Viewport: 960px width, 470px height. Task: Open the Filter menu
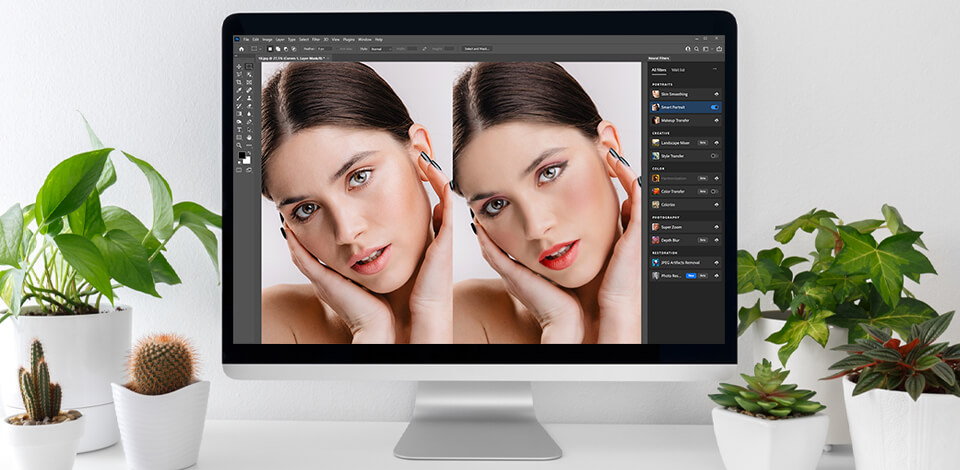(x=317, y=39)
